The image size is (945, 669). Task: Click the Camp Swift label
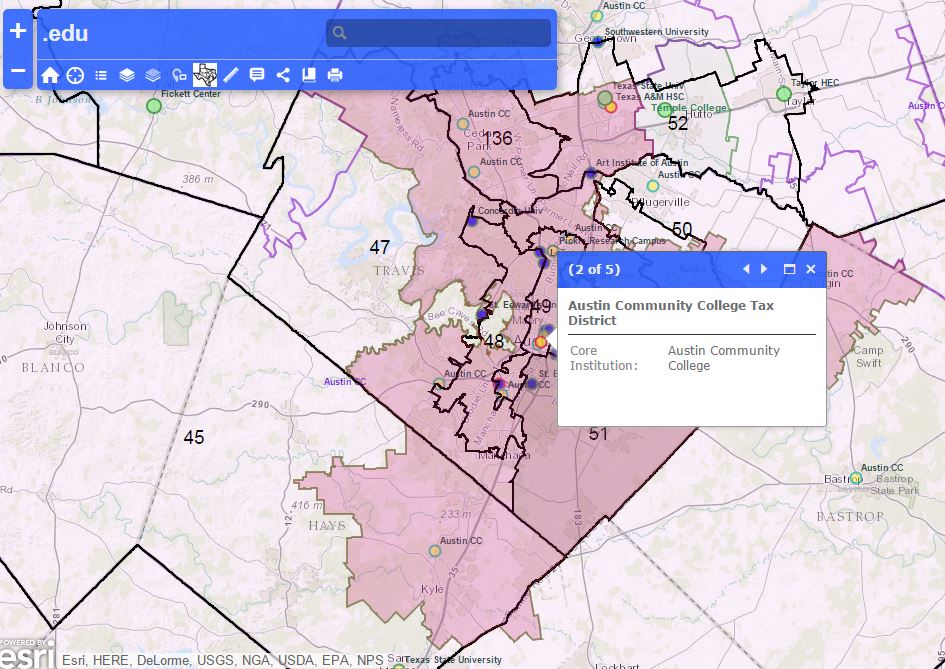tap(868, 357)
